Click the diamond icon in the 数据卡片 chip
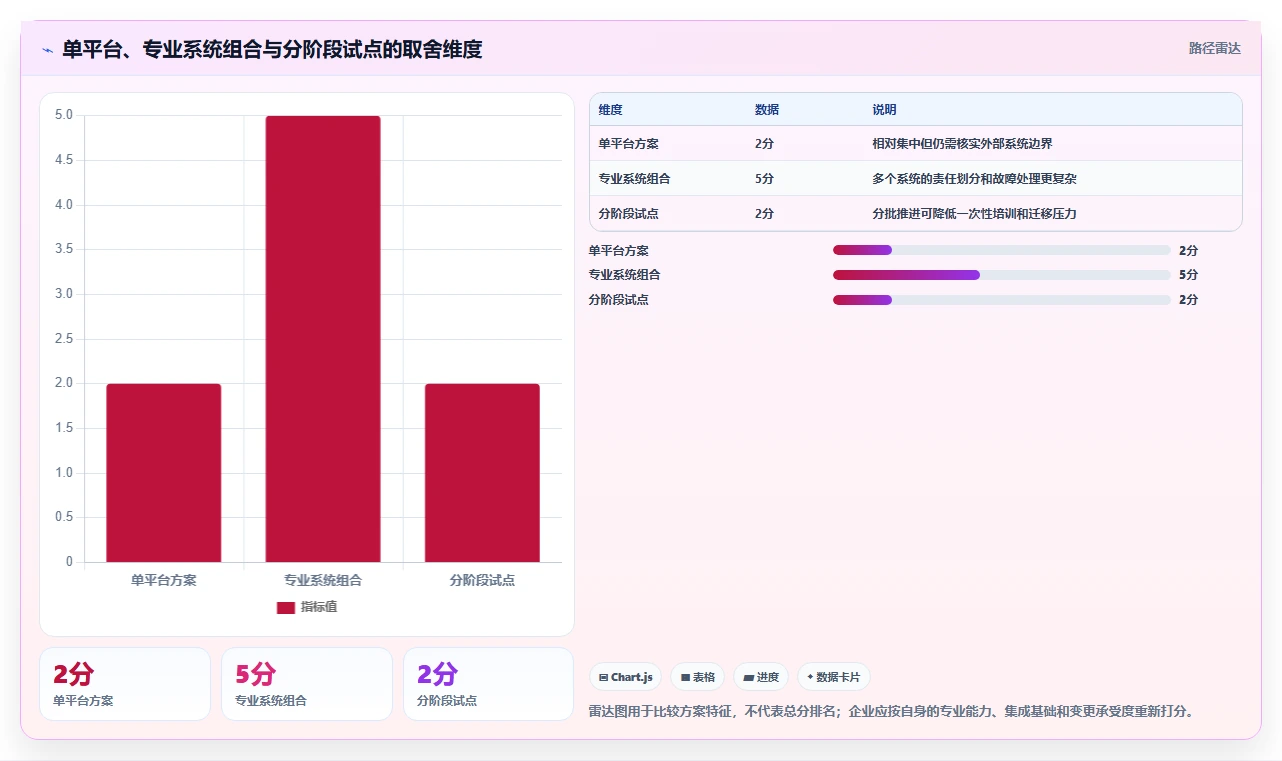1282x761 pixels. [810, 677]
